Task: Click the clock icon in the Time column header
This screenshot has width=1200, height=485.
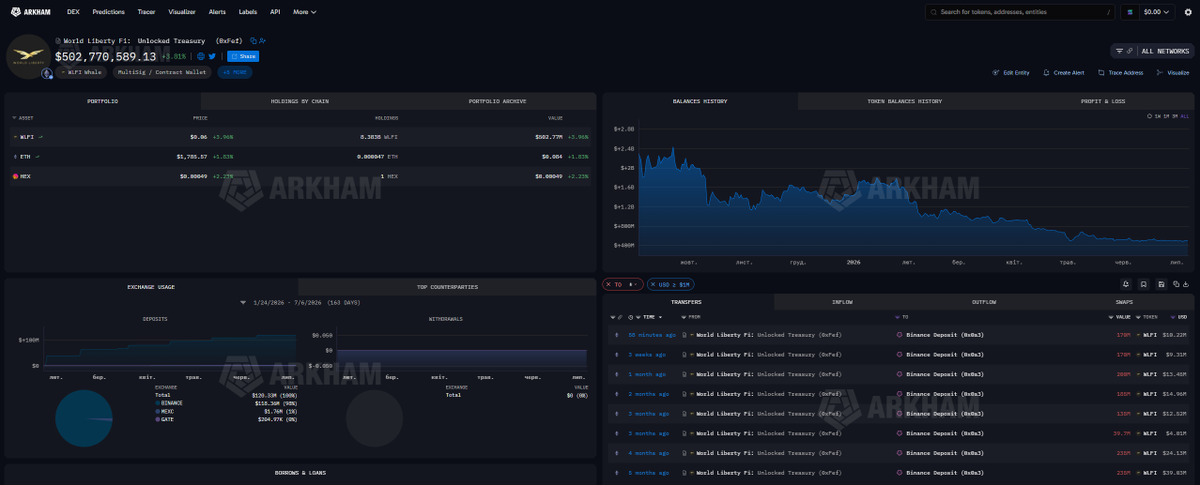Action: tap(631, 317)
